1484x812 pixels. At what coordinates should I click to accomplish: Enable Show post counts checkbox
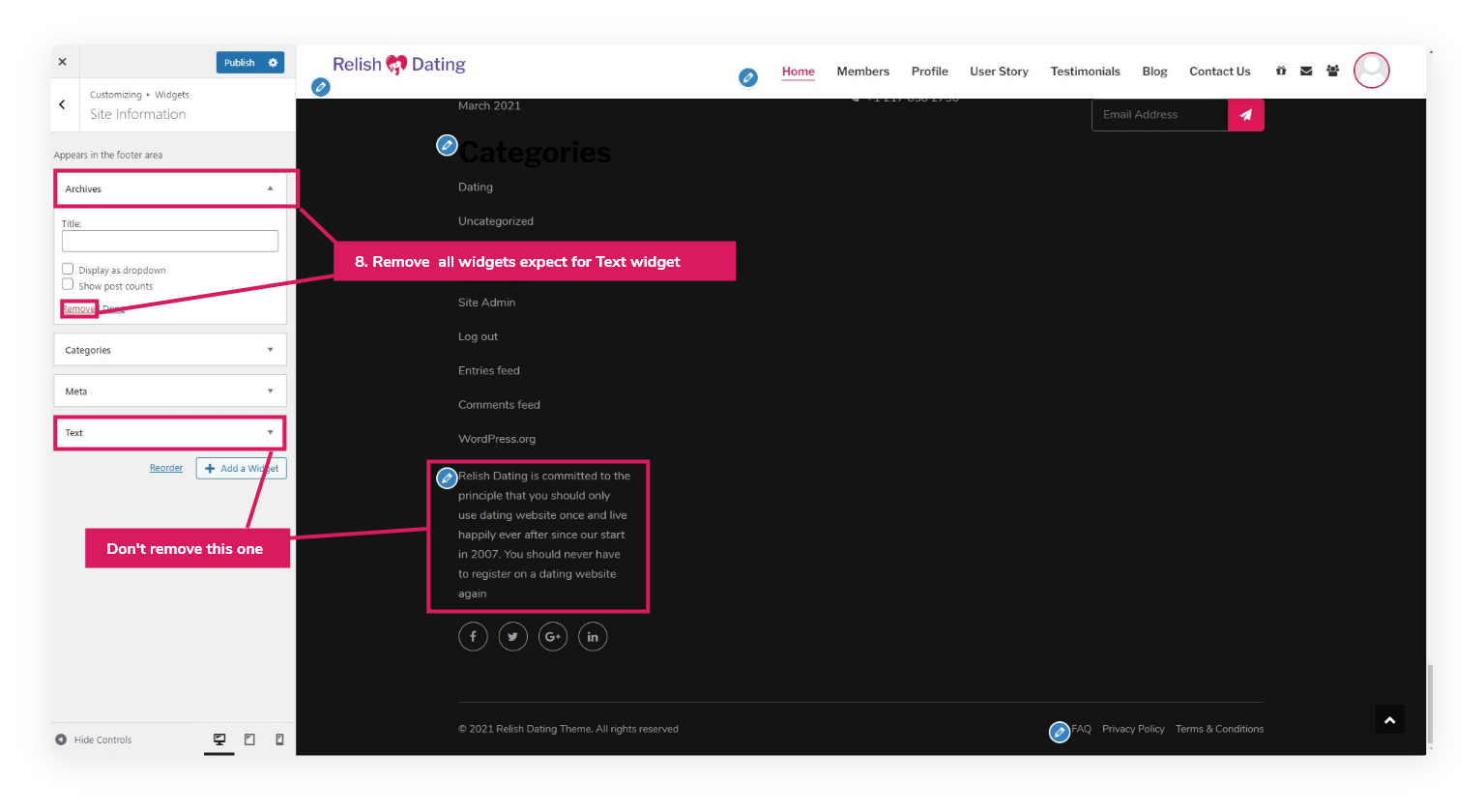tap(68, 284)
